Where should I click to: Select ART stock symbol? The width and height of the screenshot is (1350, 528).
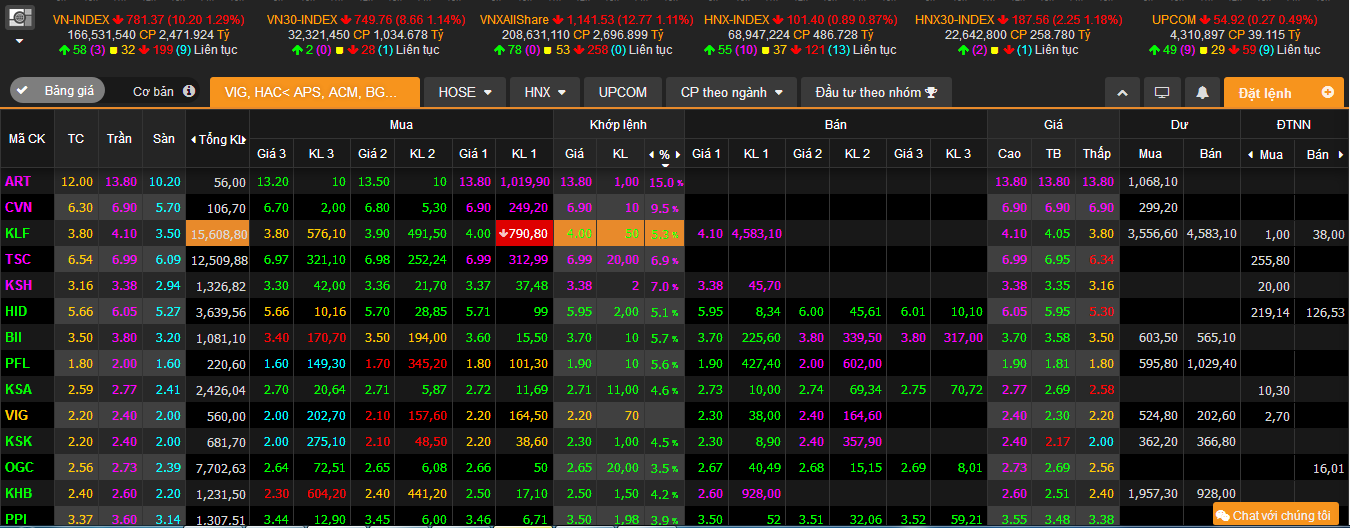point(18,181)
